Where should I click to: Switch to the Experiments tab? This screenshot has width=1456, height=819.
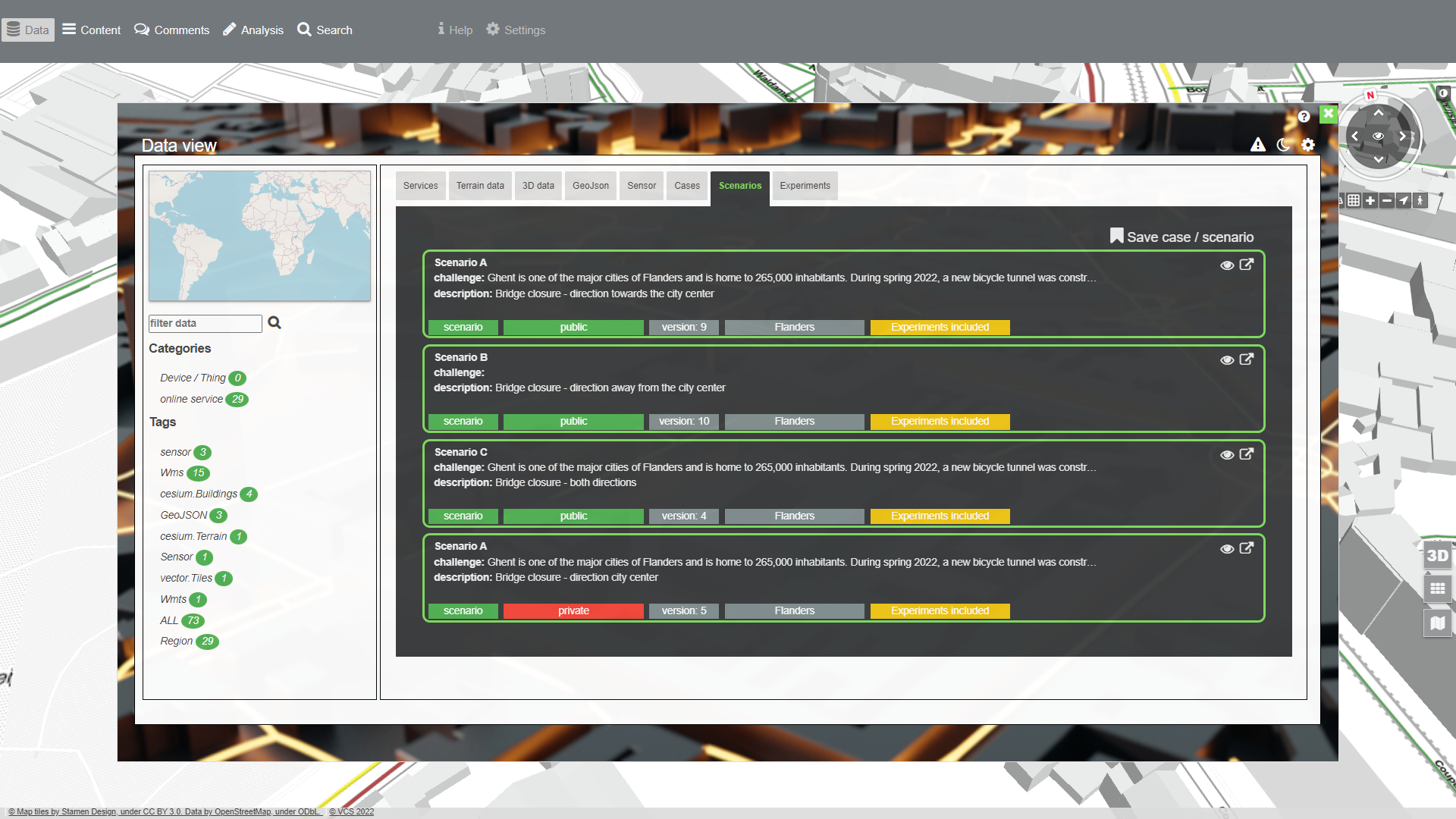point(805,186)
